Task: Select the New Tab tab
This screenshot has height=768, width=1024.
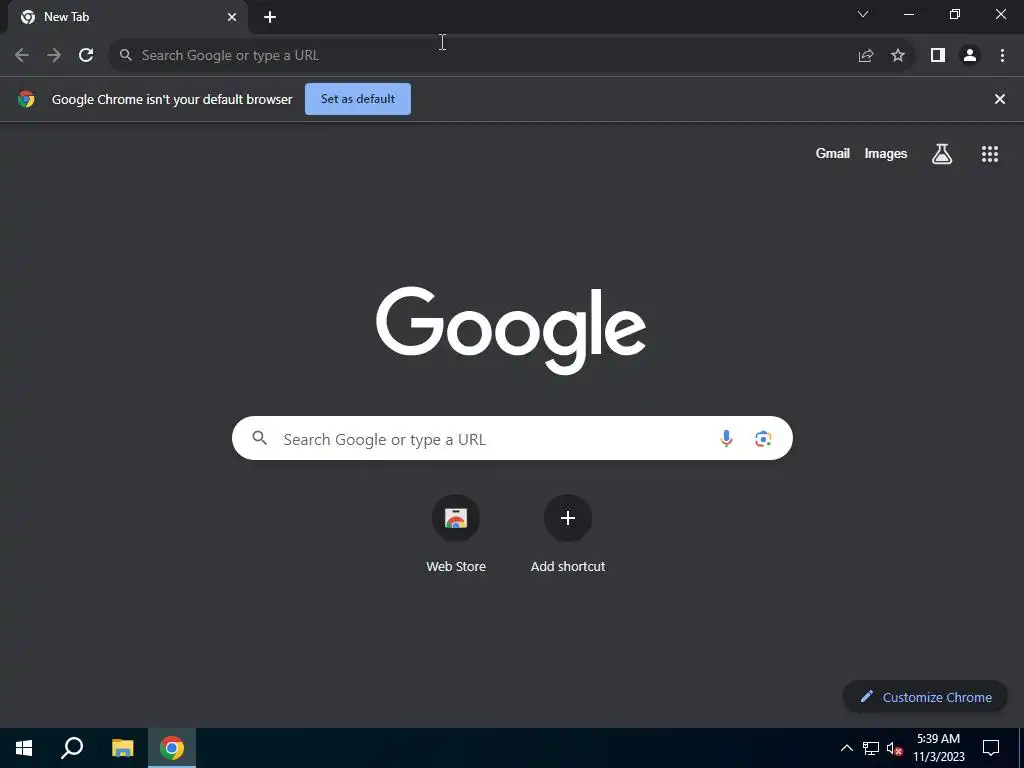Action: coord(127,17)
